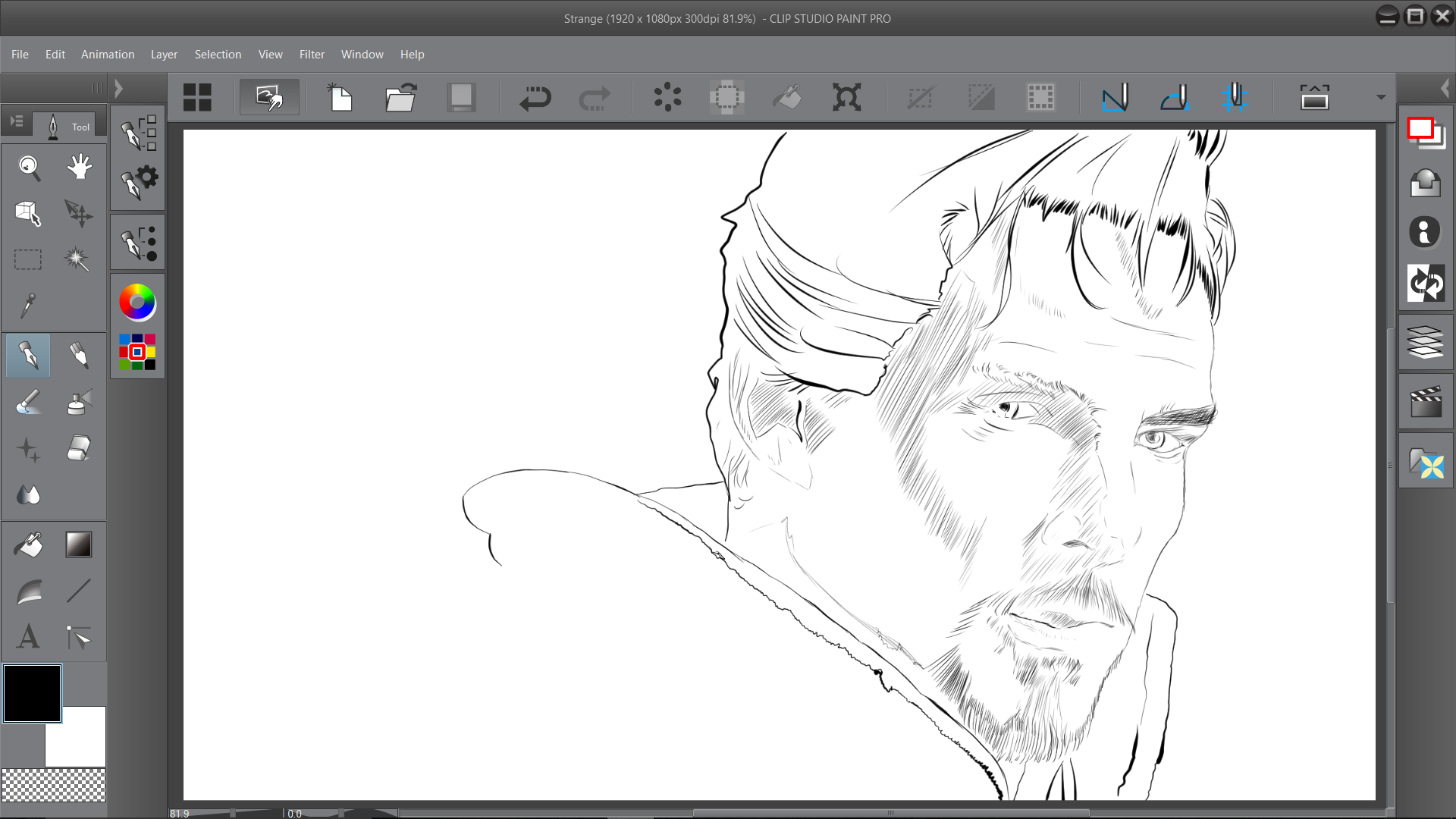The width and height of the screenshot is (1456, 819).
Task: Select the Rectangle marquee selection tool
Action: pos(29,259)
